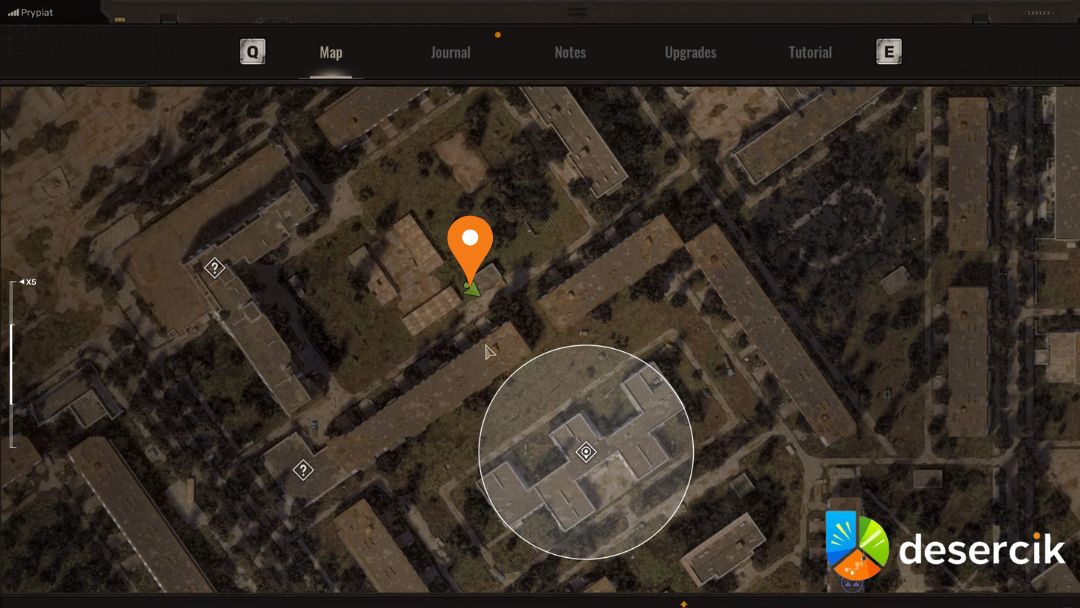Click the map zoom slider bar
The width and height of the screenshot is (1080, 608).
click(x=12, y=365)
